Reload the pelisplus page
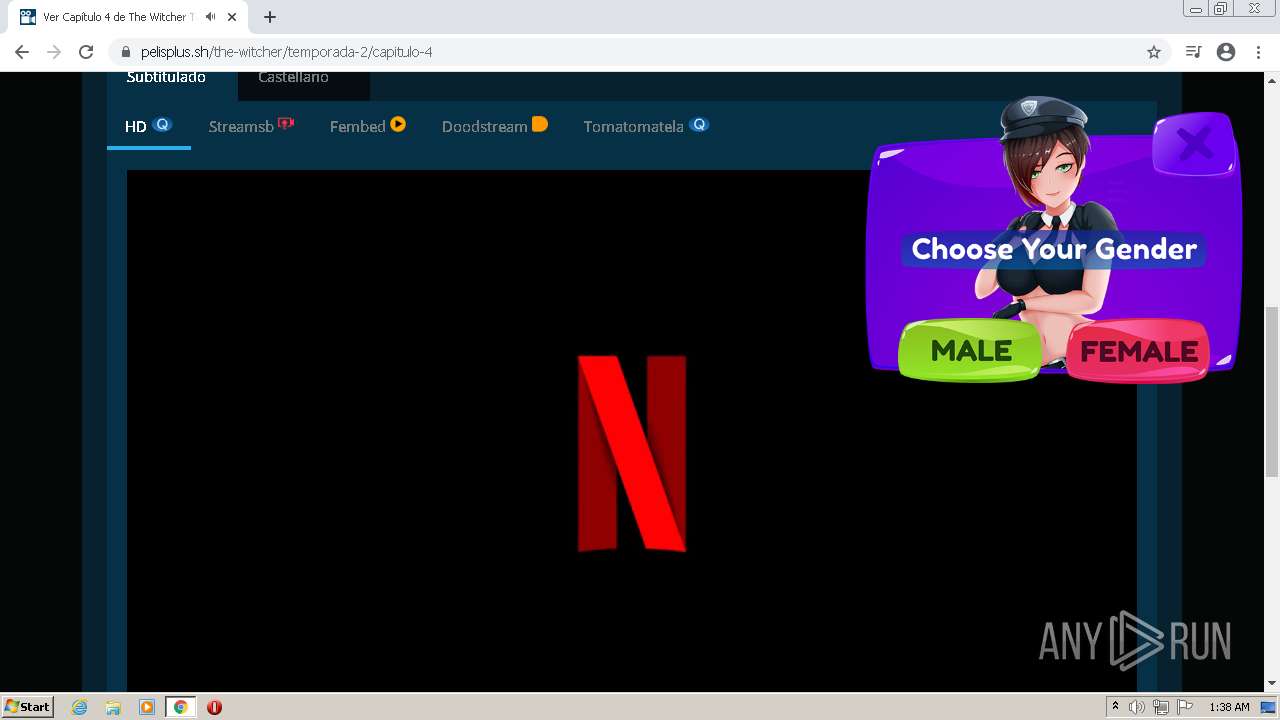Image resolution: width=1280 pixels, height=720 pixels. click(86, 52)
